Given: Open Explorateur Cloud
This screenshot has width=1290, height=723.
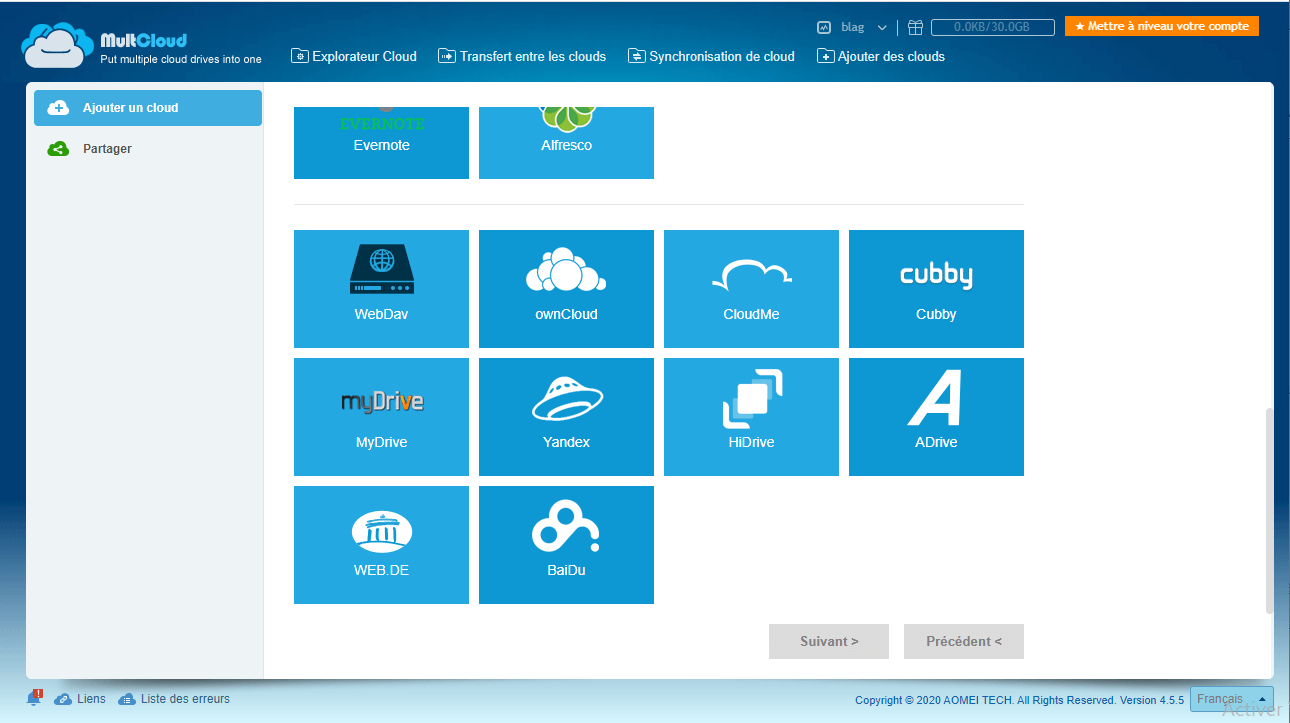Looking at the screenshot, I should click(354, 56).
